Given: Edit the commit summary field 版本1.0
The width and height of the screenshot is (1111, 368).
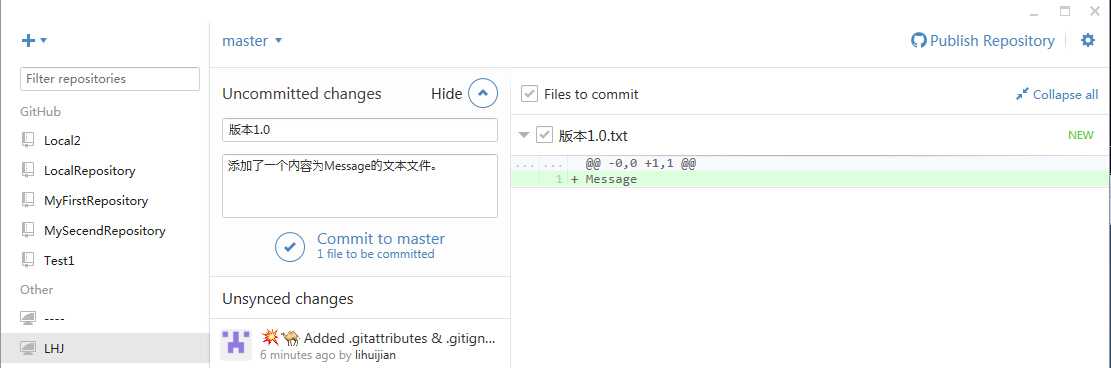Looking at the screenshot, I should (360, 130).
